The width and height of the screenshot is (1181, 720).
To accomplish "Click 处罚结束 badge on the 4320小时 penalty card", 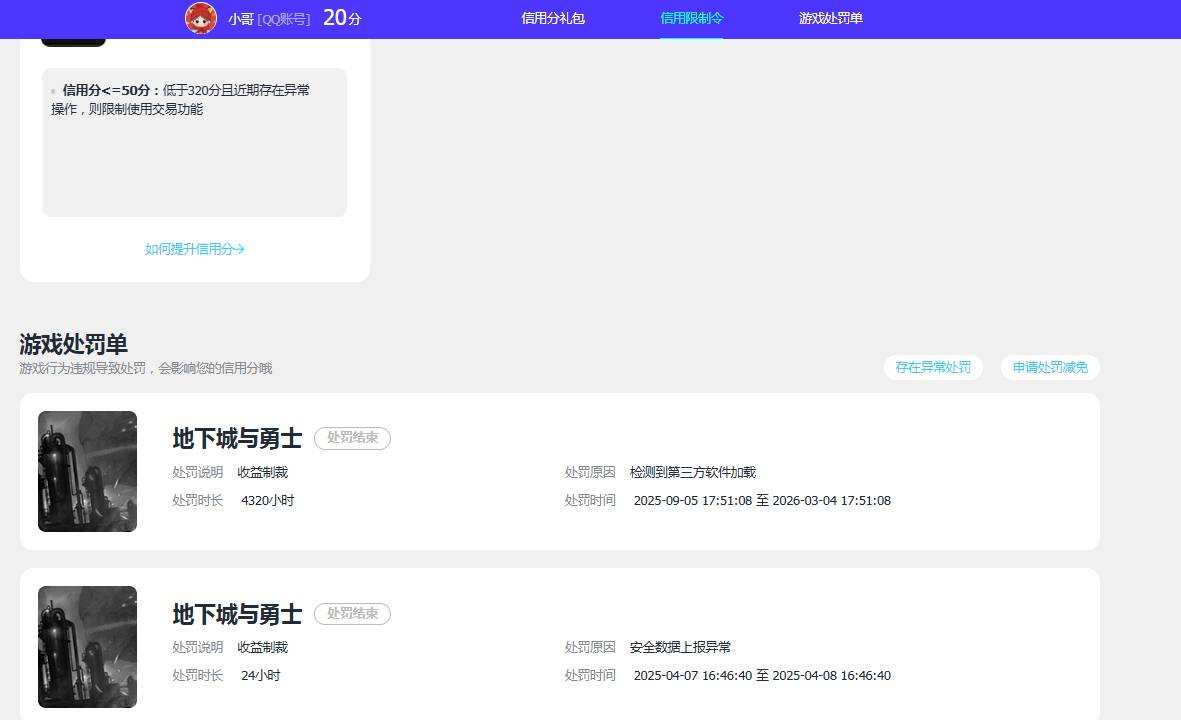I will [x=352, y=438].
